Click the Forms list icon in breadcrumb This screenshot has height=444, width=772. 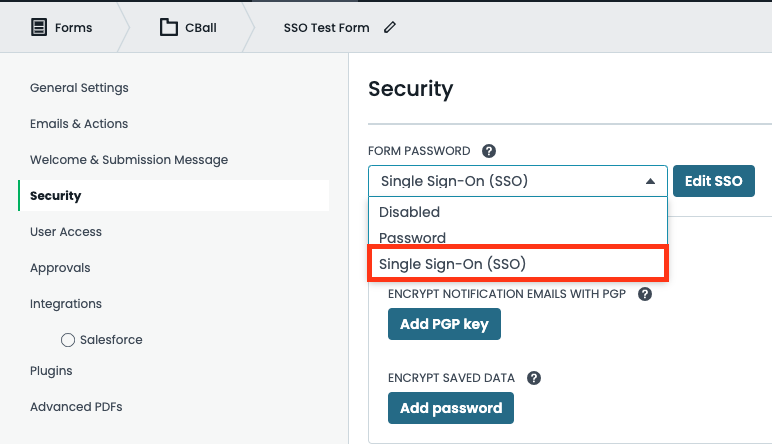tap(39, 28)
